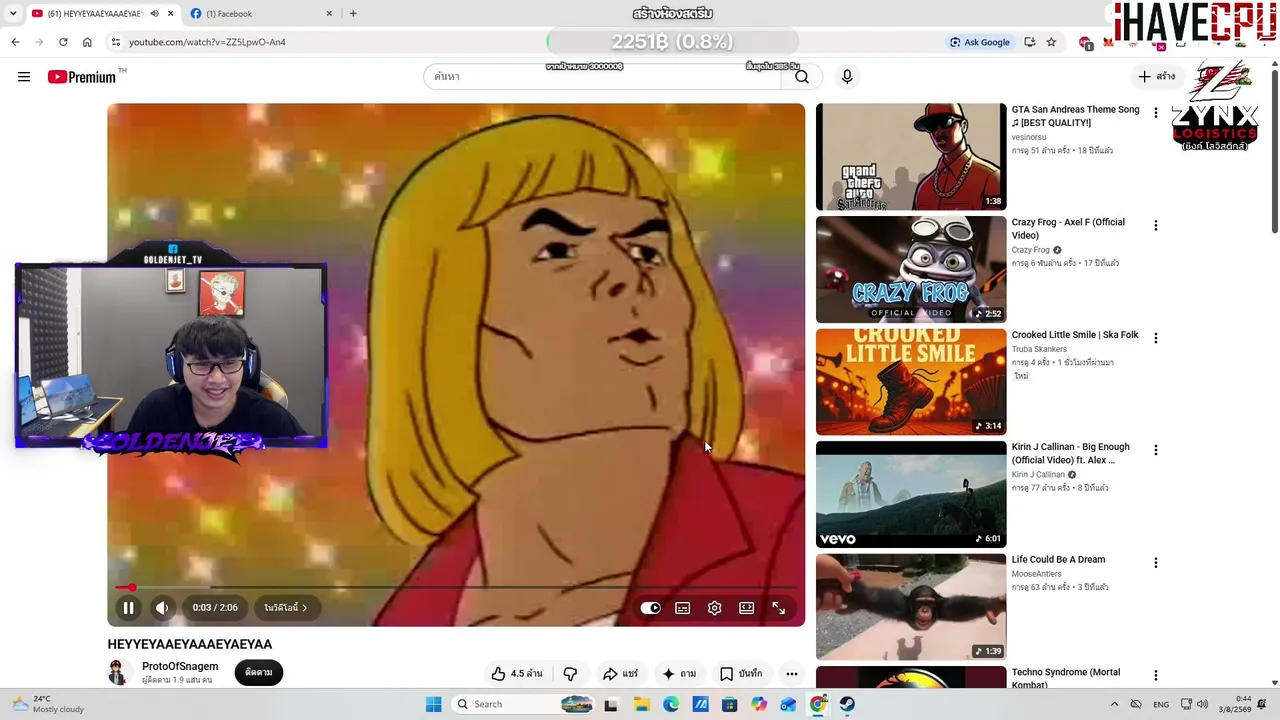This screenshot has width=1280, height=720.
Task: Go to YouTube Premium home via logo
Action: click(x=82, y=77)
